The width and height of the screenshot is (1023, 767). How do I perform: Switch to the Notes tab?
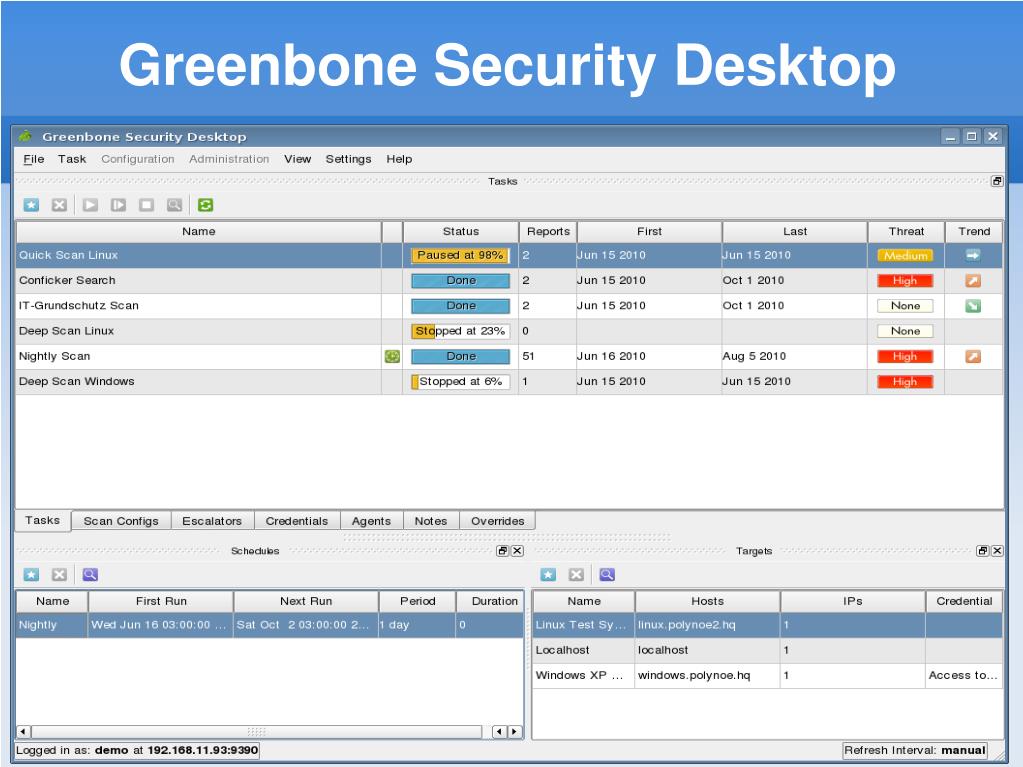coord(431,521)
